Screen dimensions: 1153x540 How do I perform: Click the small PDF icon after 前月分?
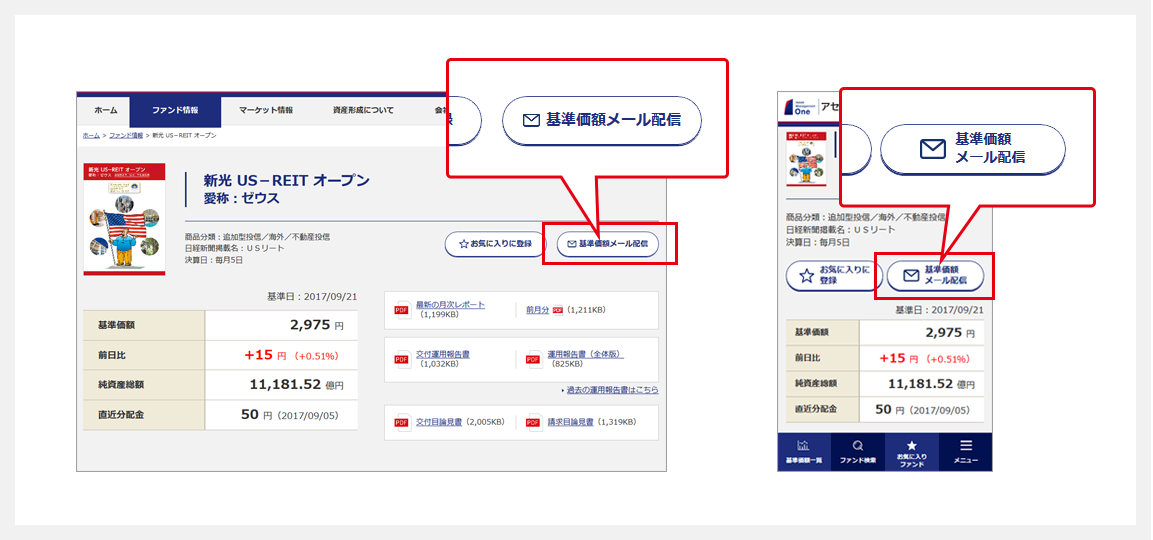(557, 310)
